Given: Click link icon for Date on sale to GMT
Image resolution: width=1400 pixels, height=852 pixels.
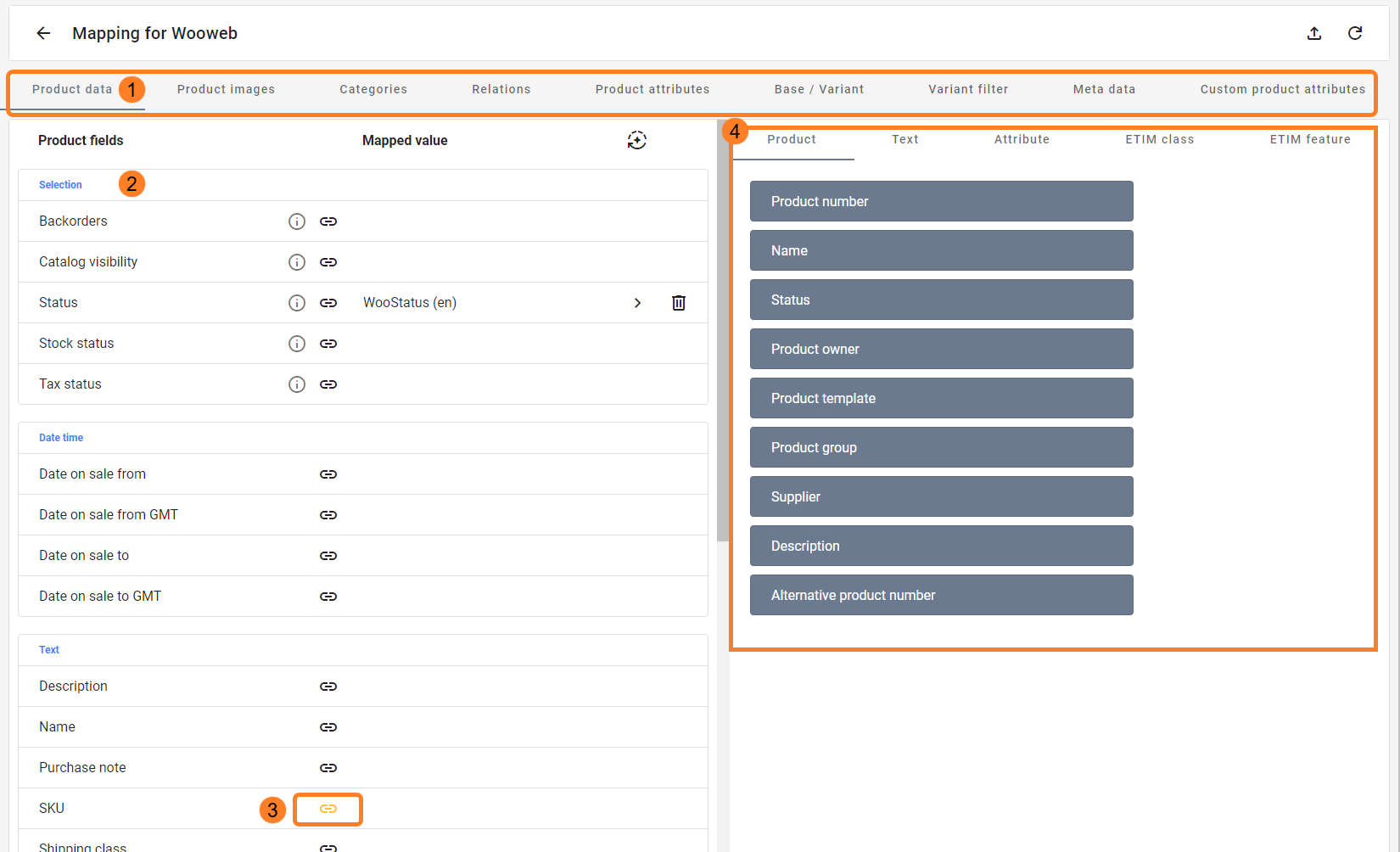Looking at the screenshot, I should point(328,597).
